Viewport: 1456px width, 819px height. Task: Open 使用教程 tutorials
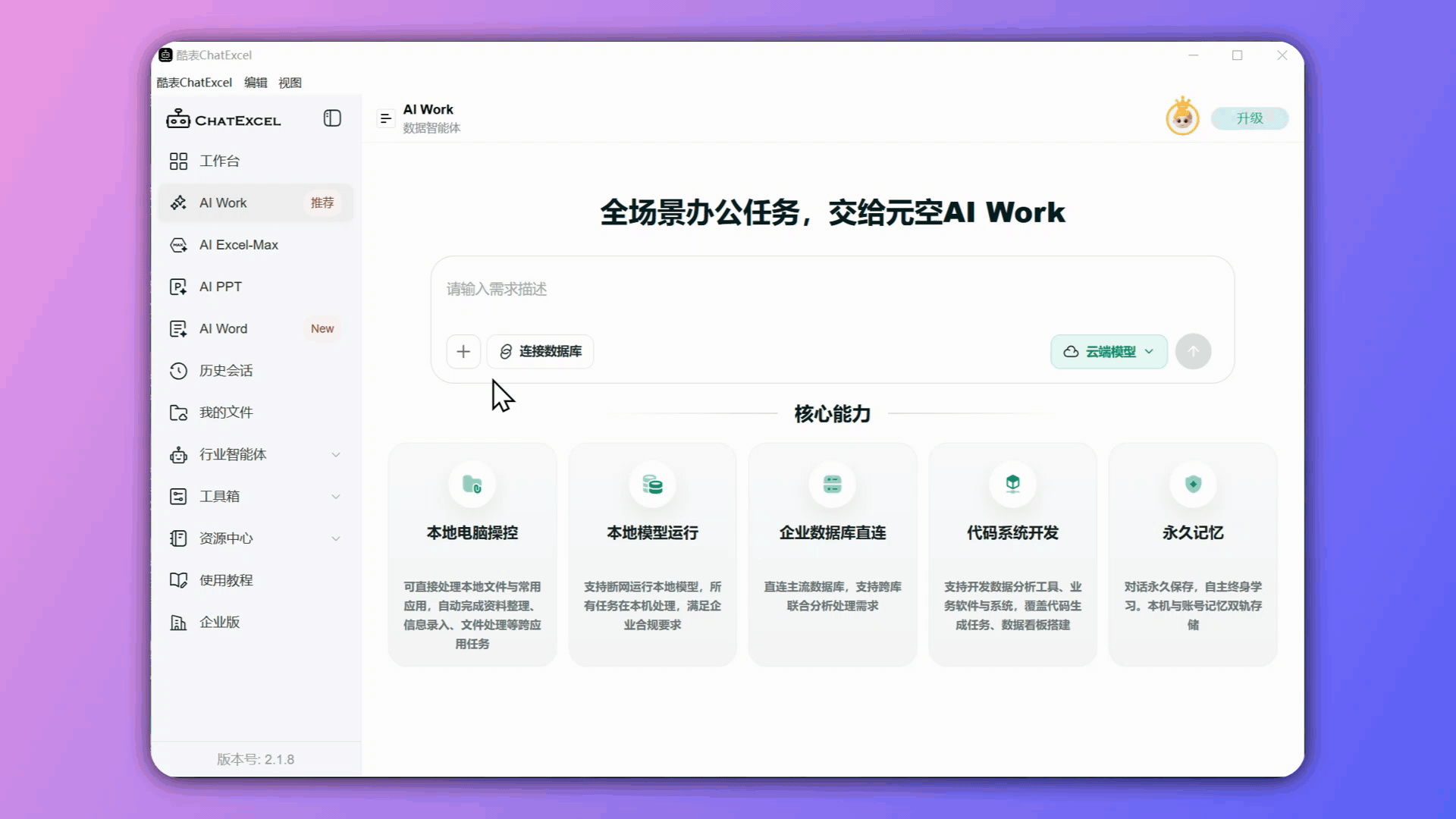(256, 580)
